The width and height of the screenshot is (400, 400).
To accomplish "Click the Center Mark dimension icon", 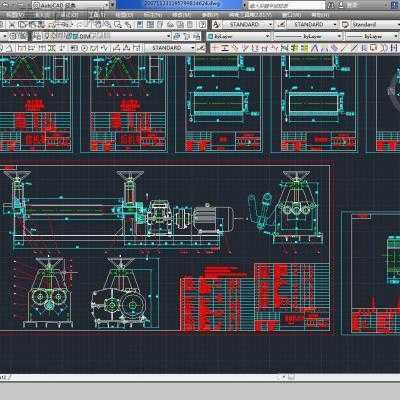I will click(84, 48).
